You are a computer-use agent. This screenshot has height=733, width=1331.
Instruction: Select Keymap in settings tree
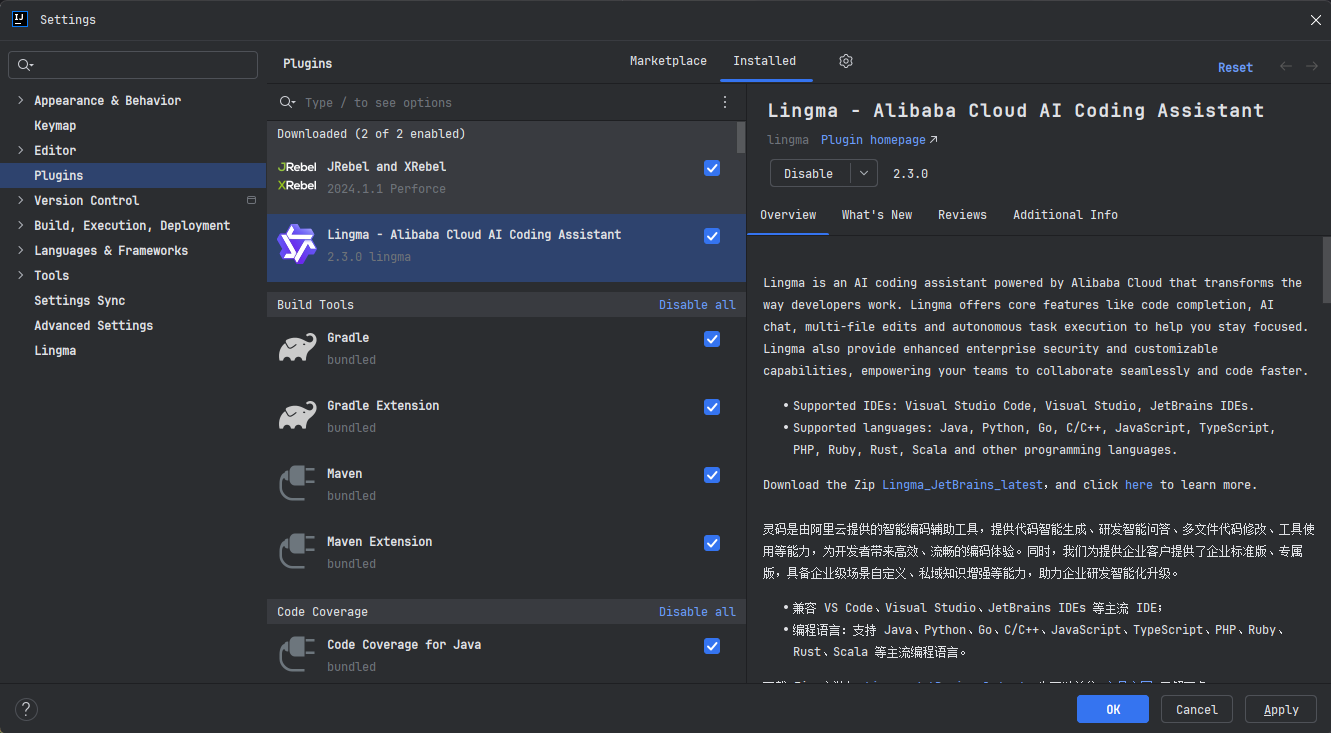[55, 125]
